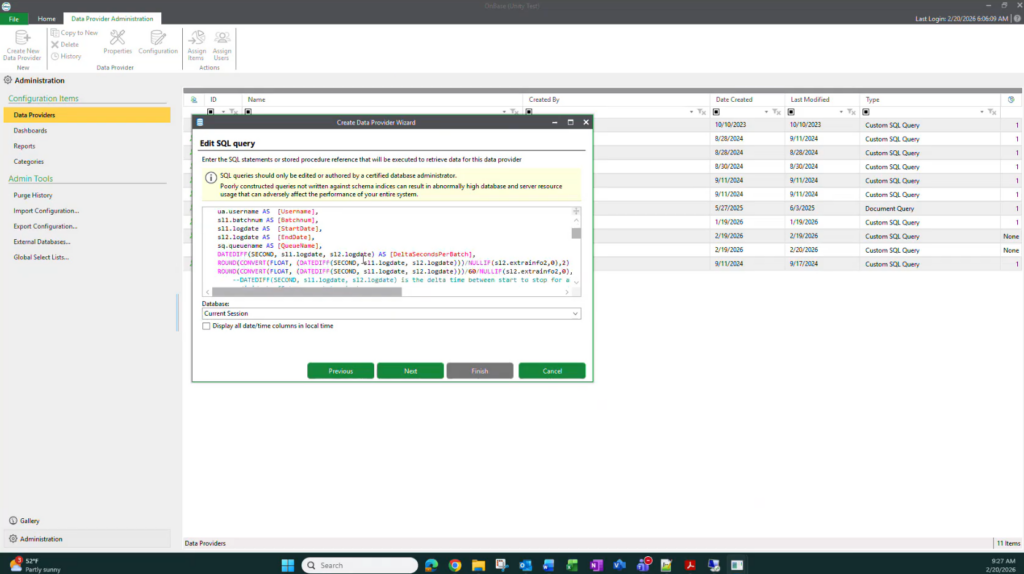1024x574 pixels.
Task: Click the Configuration ribbon icon
Action: click(158, 38)
